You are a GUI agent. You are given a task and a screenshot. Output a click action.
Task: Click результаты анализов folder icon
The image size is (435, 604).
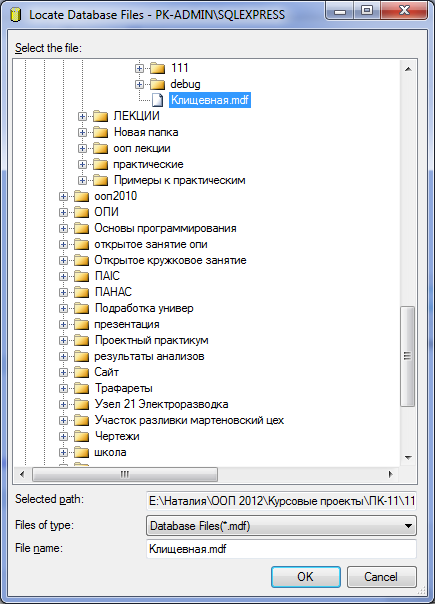point(81,356)
